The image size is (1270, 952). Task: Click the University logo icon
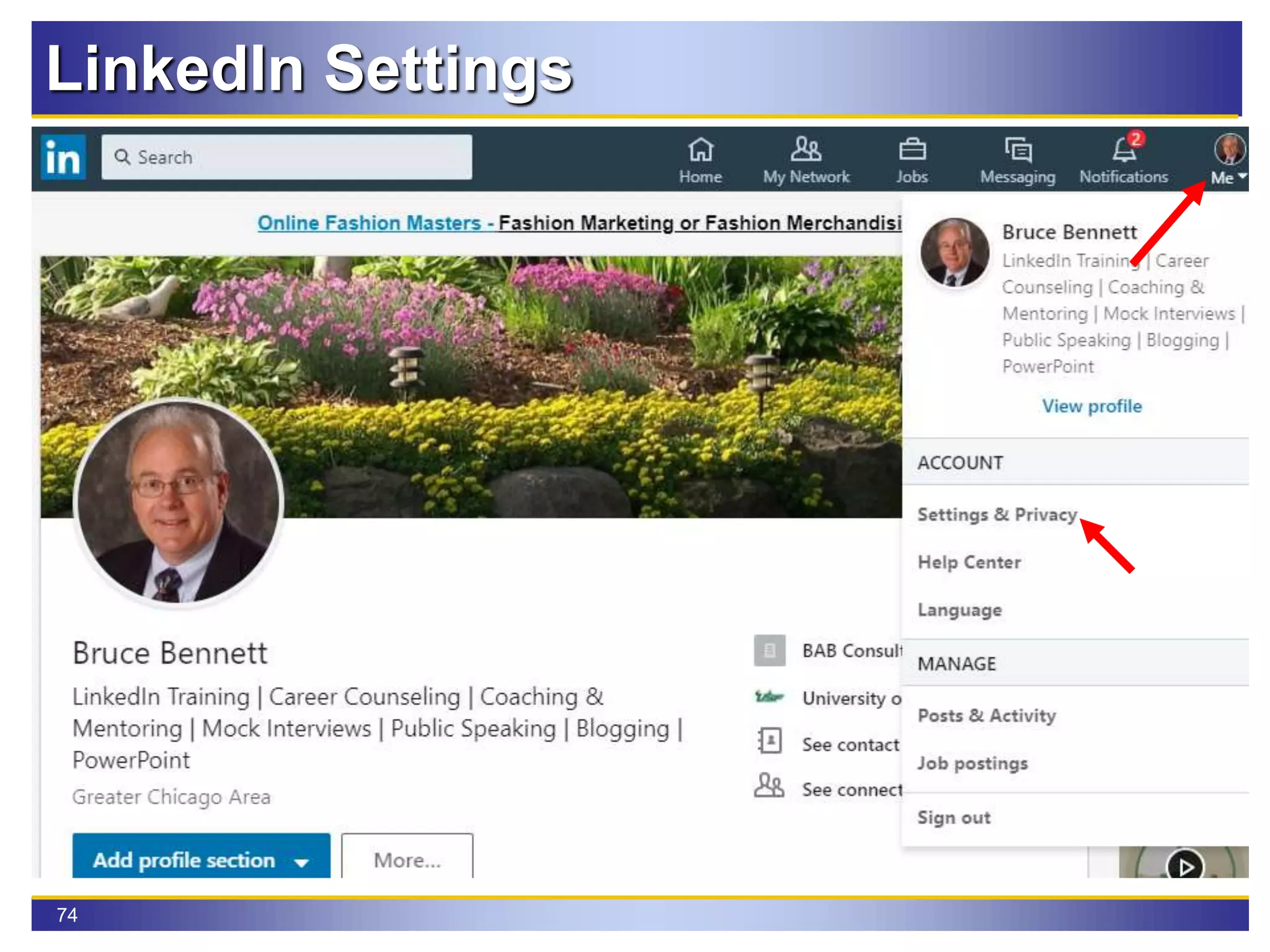click(769, 697)
